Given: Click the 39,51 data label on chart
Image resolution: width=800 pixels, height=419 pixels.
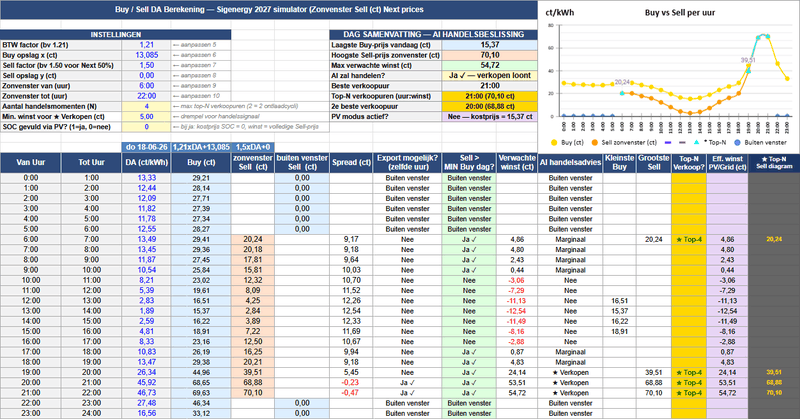Looking at the screenshot, I should [x=747, y=60].
